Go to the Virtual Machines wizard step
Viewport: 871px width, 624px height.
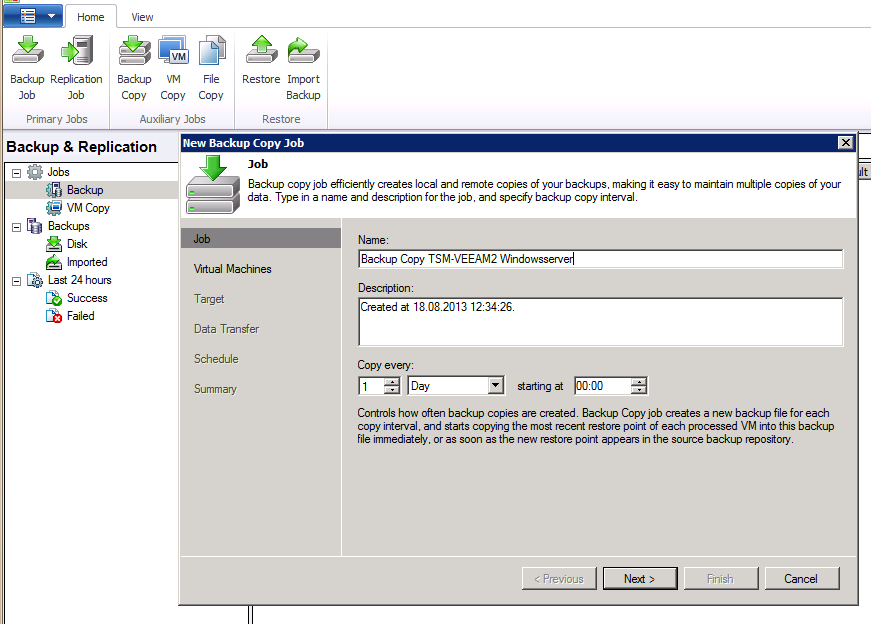click(233, 269)
